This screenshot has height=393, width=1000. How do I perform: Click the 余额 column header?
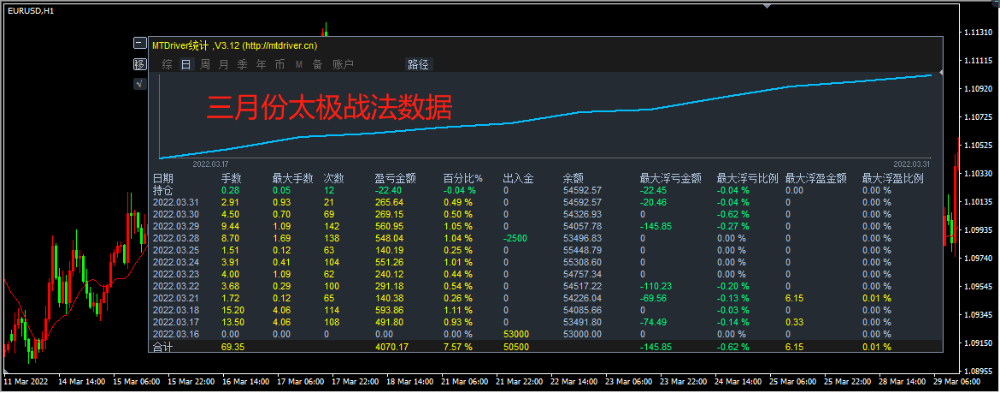pyautogui.click(x=573, y=179)
